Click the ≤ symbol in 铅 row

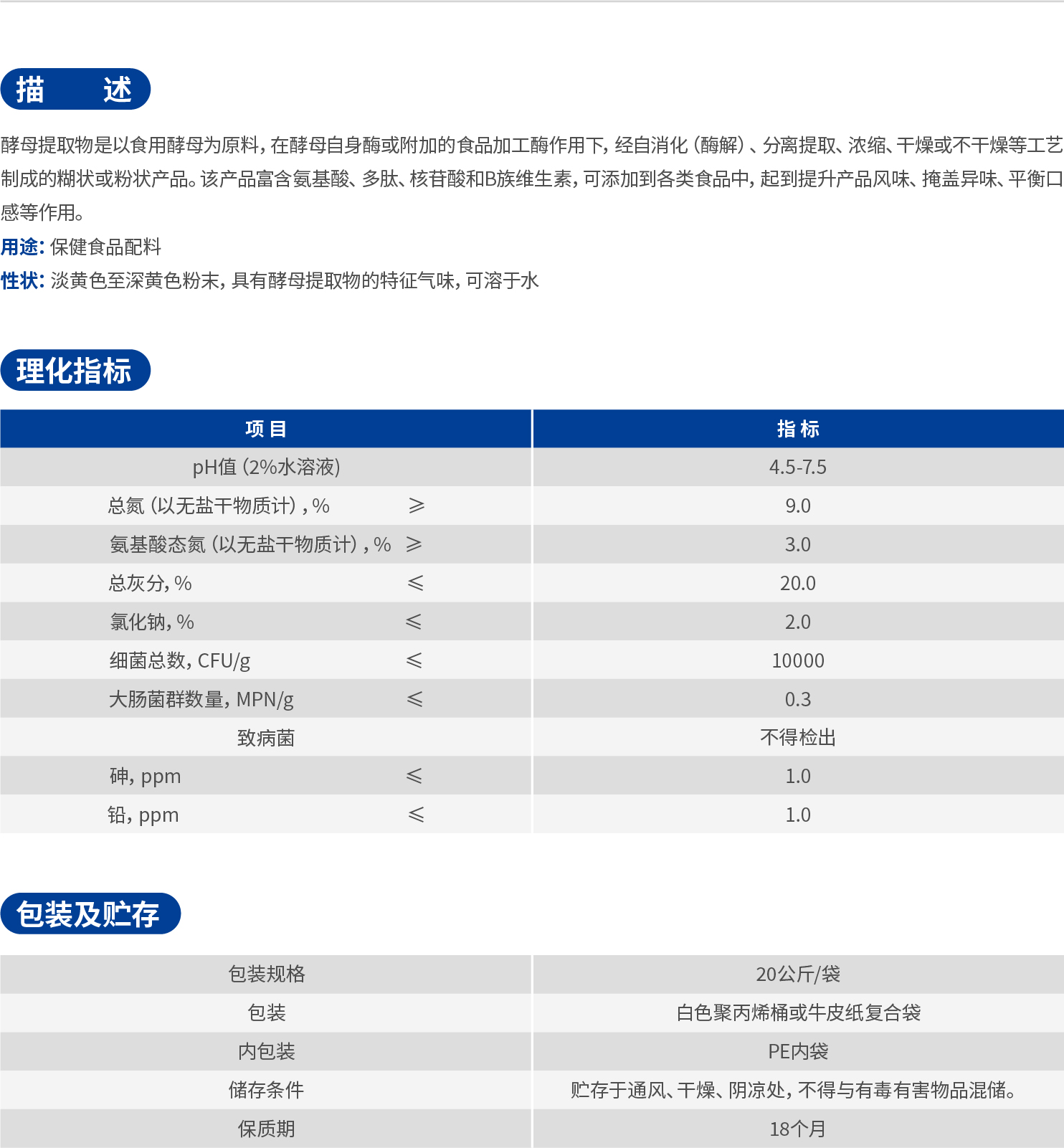[416, 815]
